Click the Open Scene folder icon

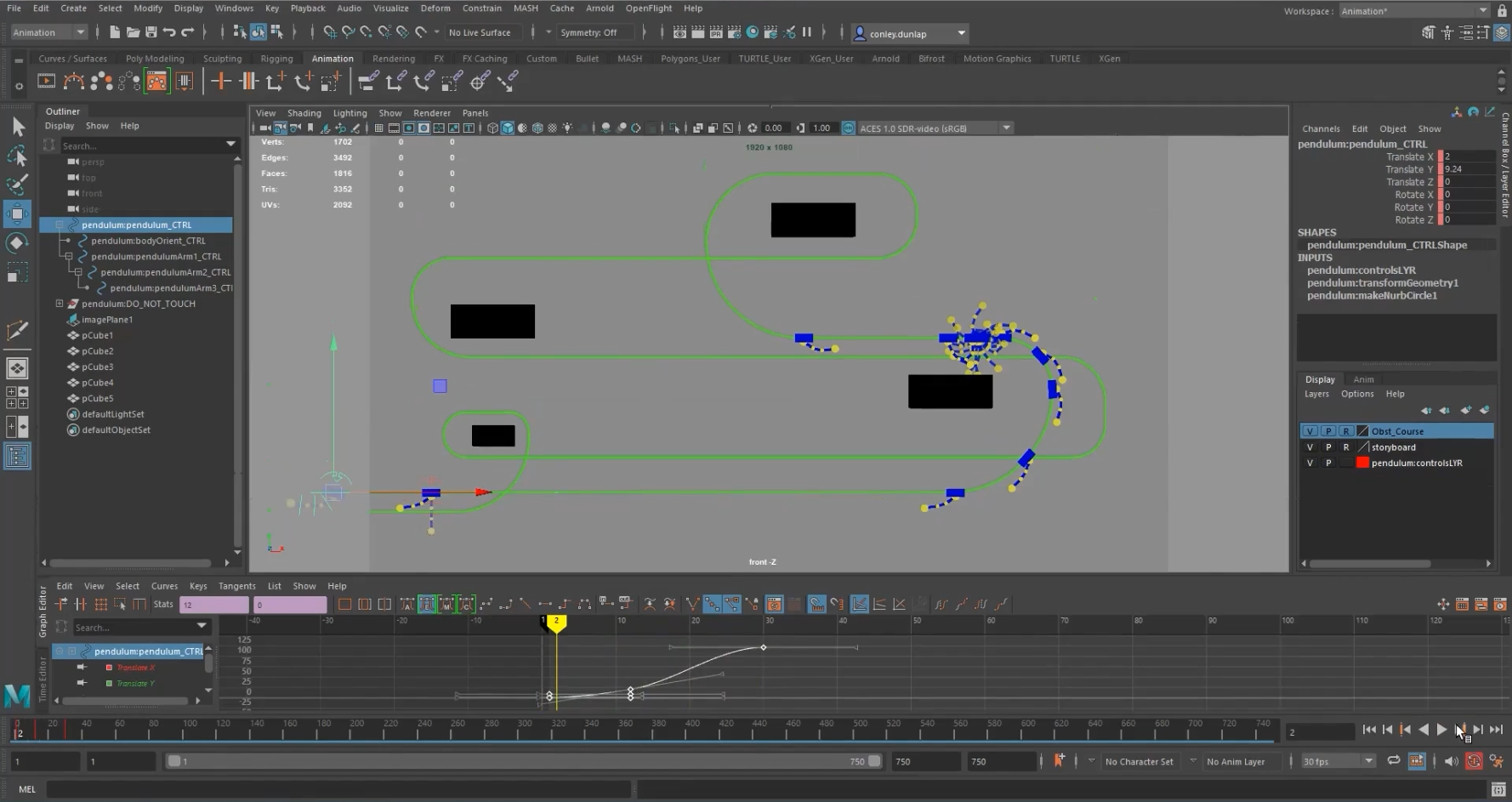coord(133,32)
